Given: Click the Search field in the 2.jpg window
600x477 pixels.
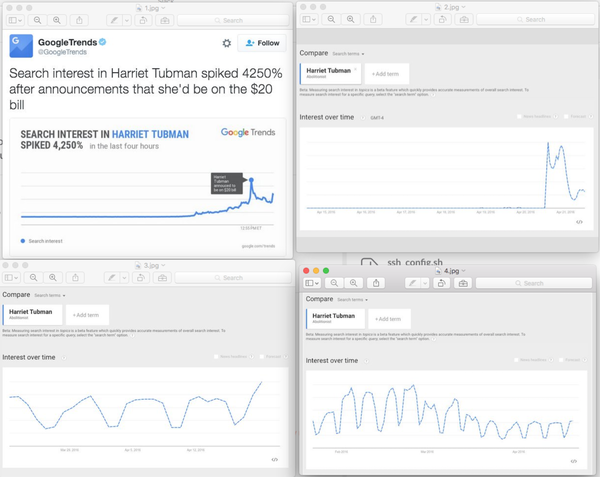Looking at the screenshot, I should pos(535,19).
